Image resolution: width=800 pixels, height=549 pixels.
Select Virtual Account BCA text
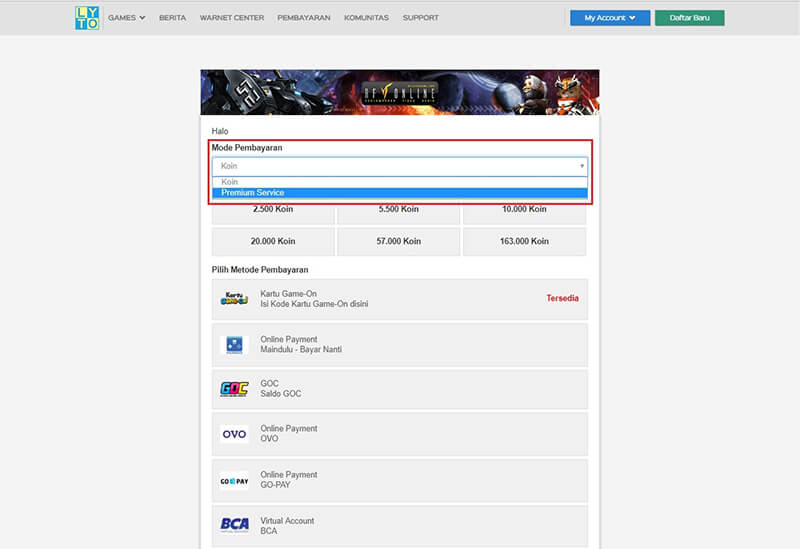[287, 526]
